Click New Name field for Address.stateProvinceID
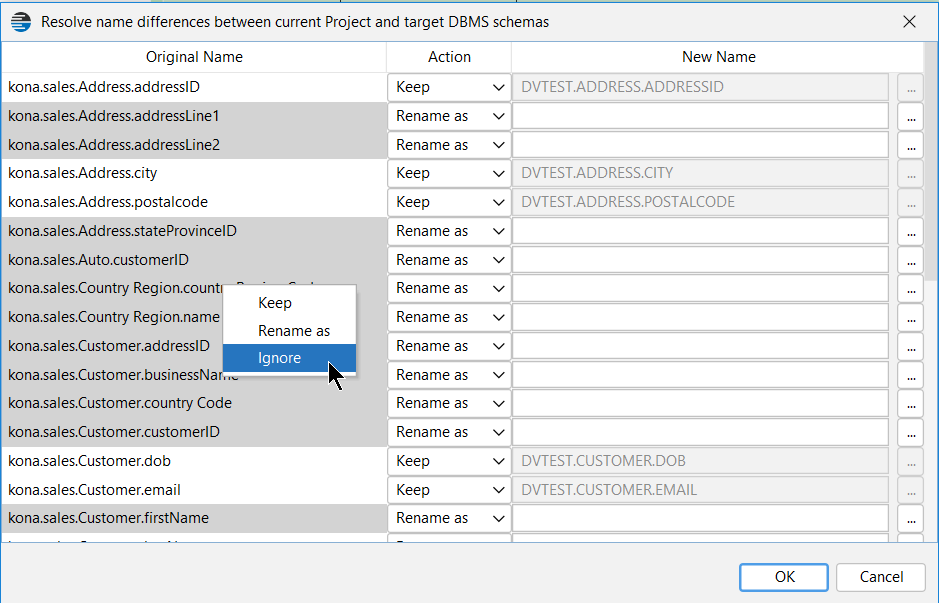The height and width of the screenshot is (603, 939). click(700, 231)
